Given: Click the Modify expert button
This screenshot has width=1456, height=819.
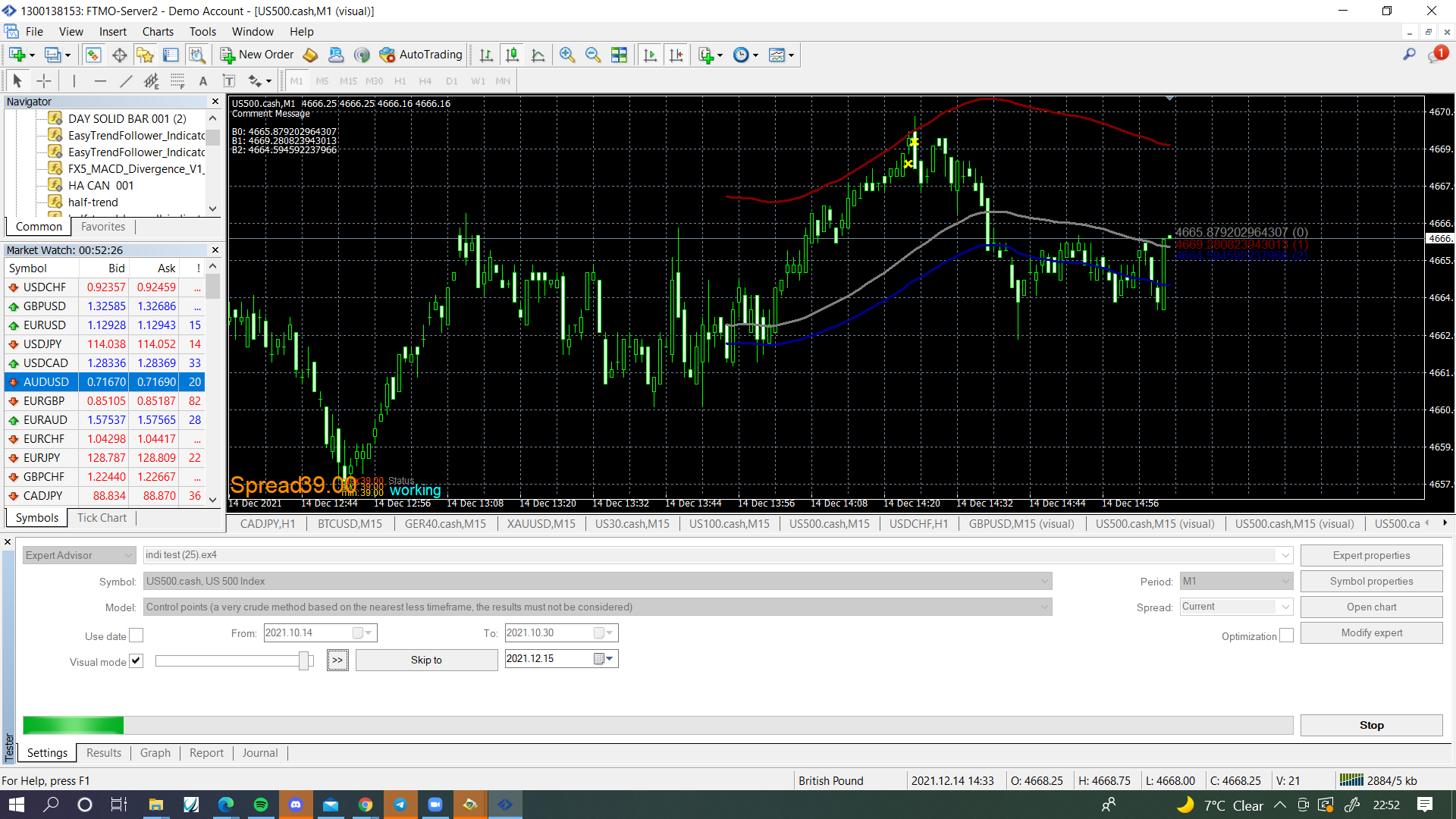Looking at the screenshot, I should pyautogui.click(x=1371, y=632).
